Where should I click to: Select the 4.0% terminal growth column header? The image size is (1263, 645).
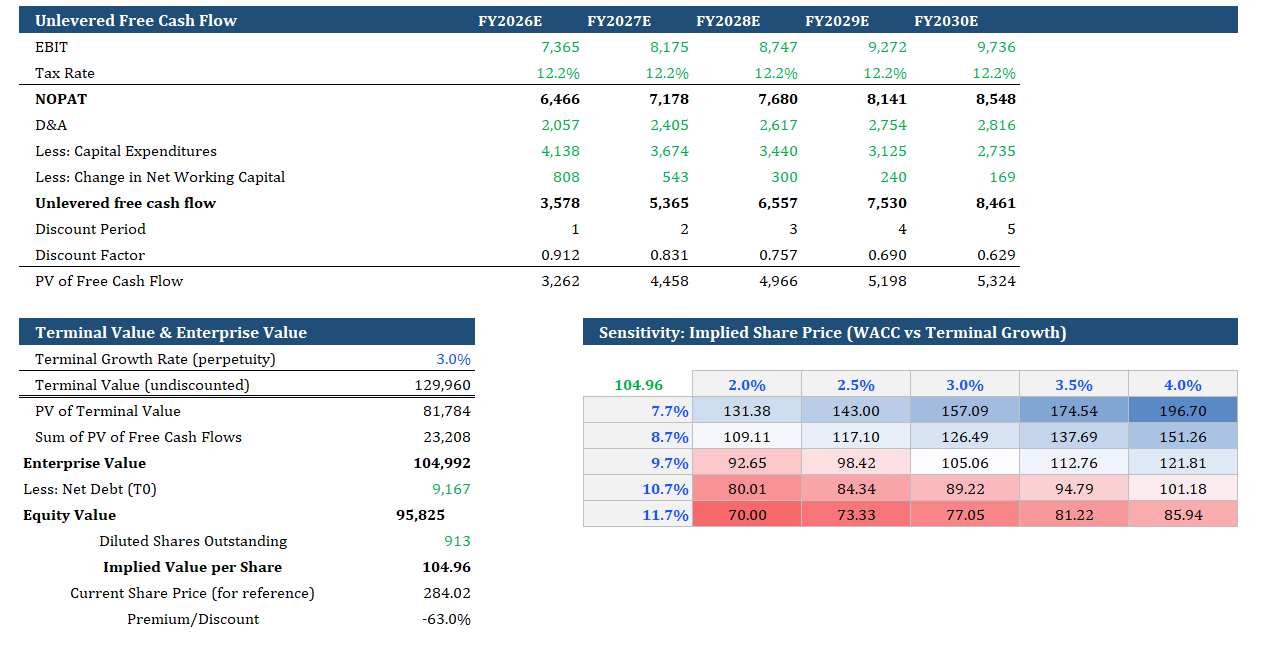click(1183, 385)
